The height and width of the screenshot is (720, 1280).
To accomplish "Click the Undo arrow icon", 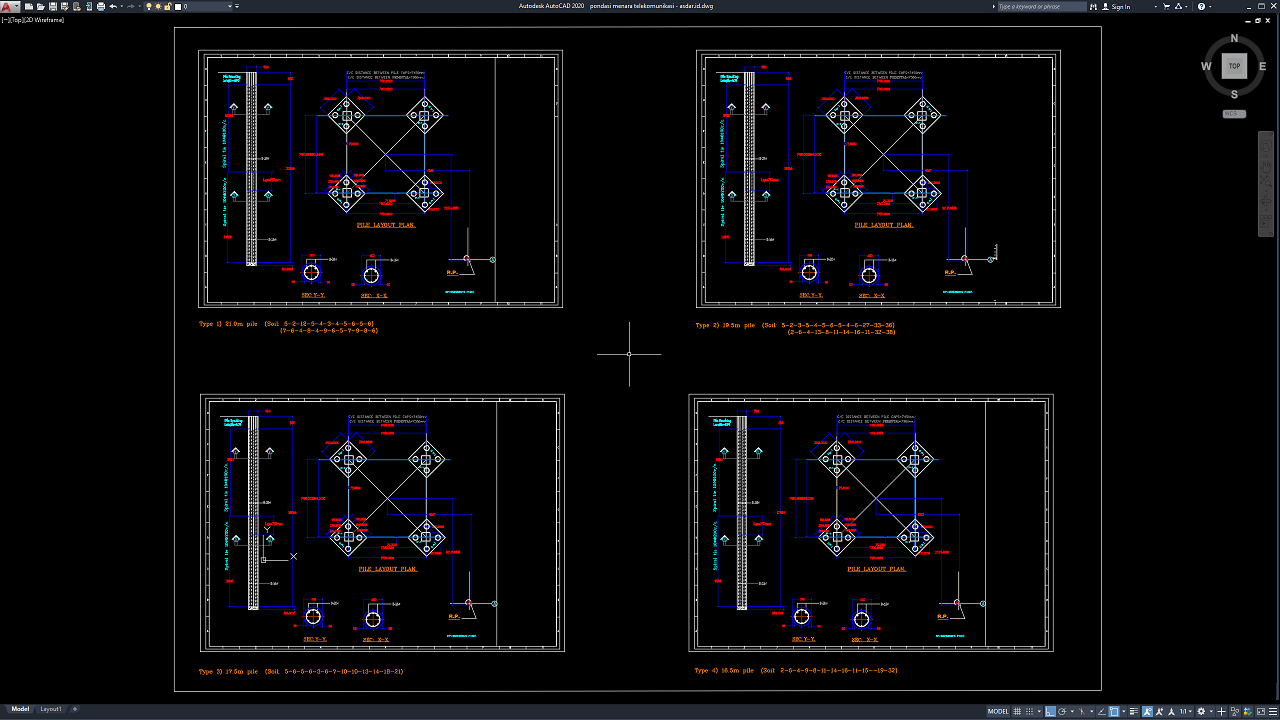I will tap(114, 6).
